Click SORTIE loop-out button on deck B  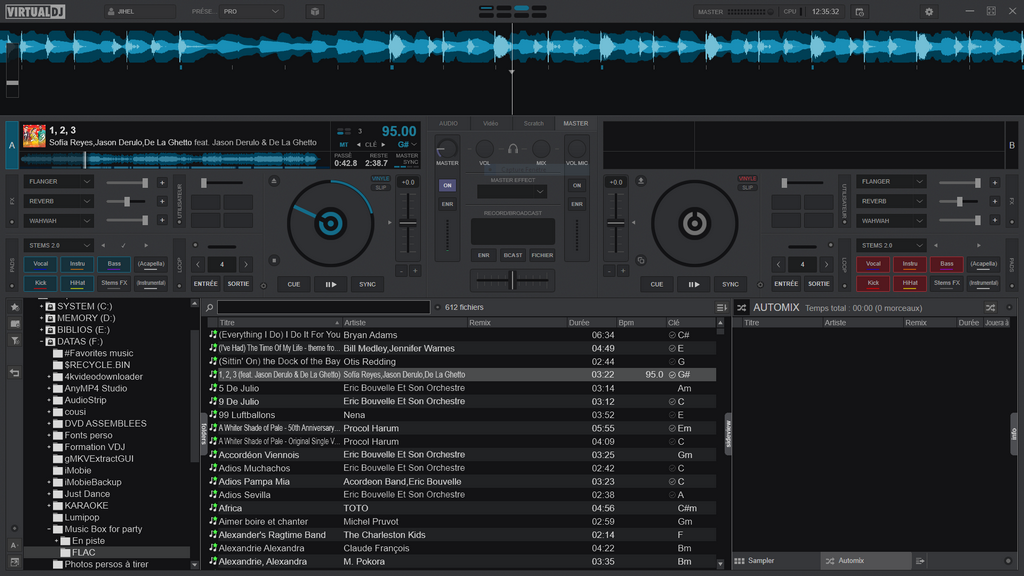(x=818, y=284)
